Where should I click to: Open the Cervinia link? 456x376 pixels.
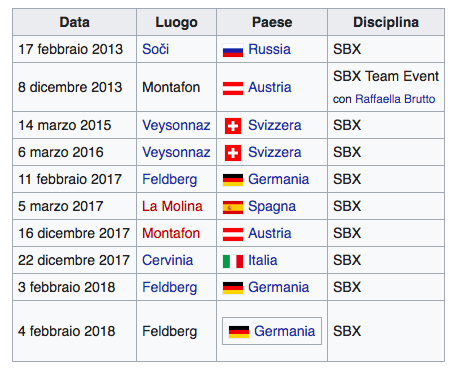point(168,260)
